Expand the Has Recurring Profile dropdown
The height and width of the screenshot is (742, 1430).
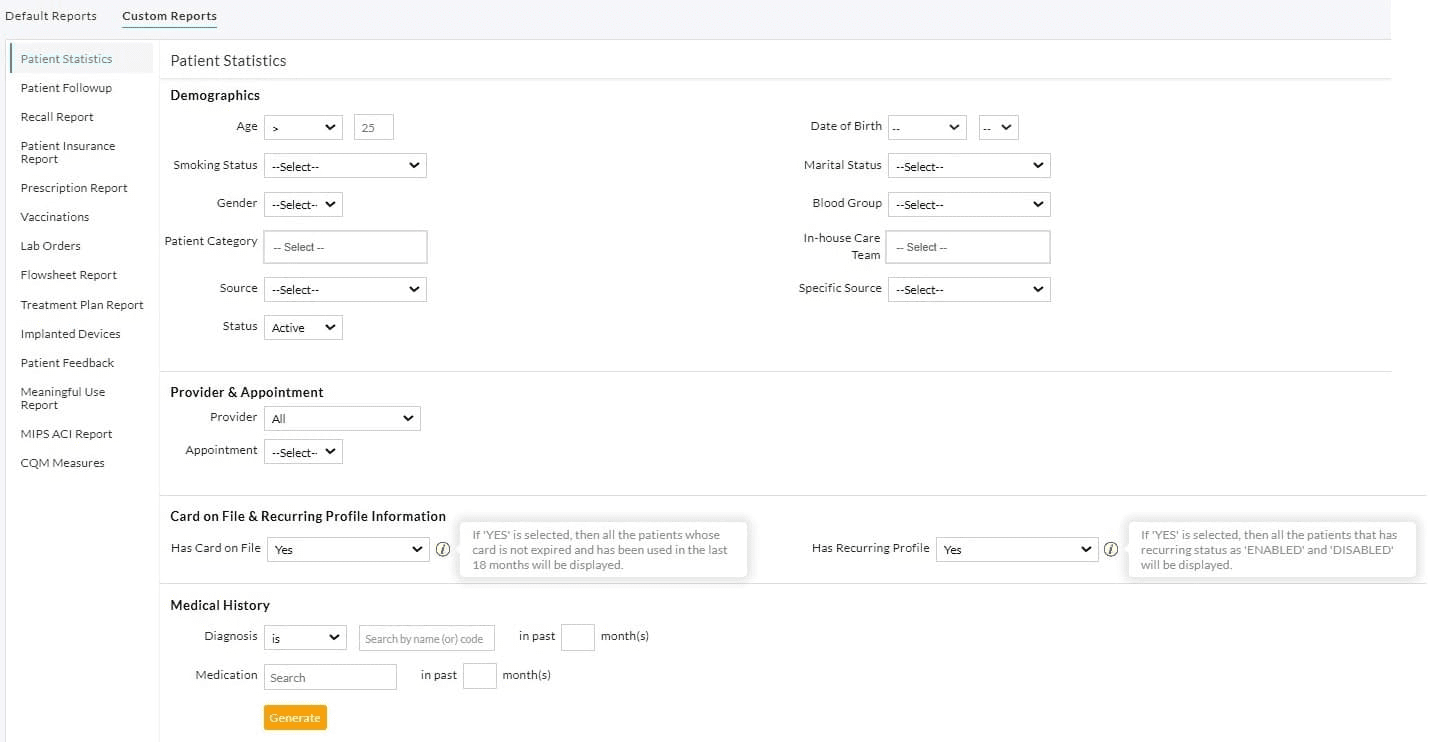tap(1016, 549)
